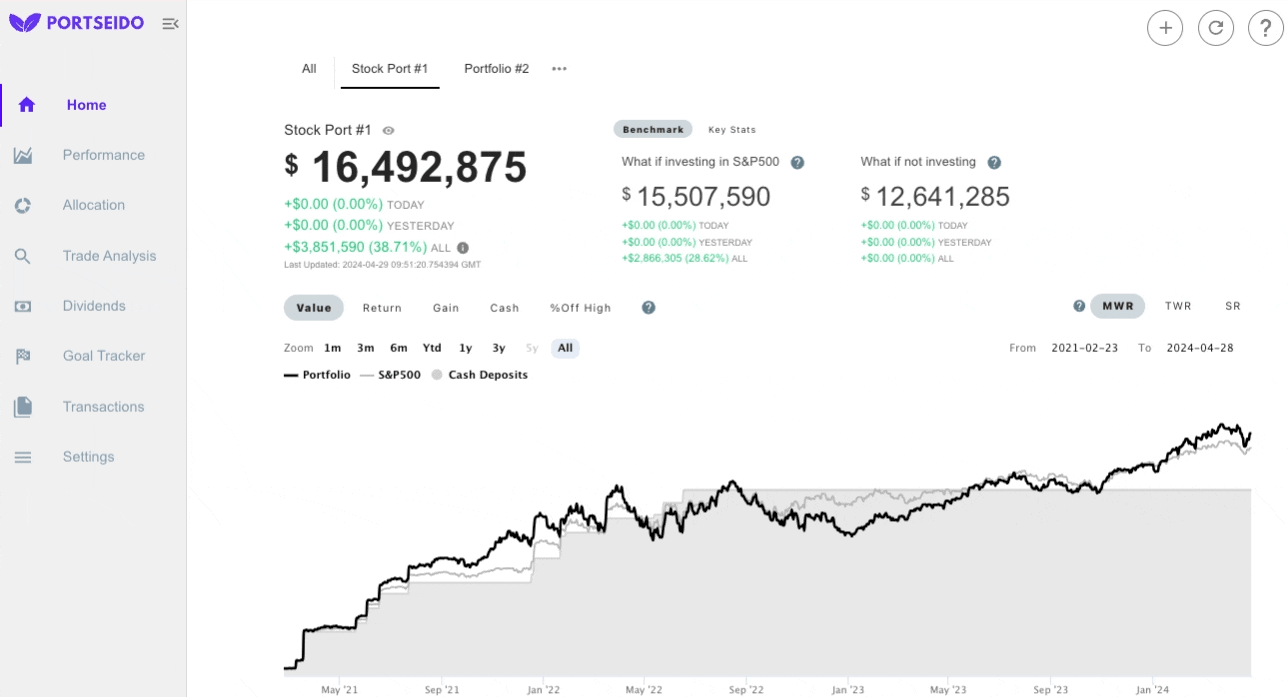Select the Allocation sidebar icon

pyautogui.click(x=27, y=205)
